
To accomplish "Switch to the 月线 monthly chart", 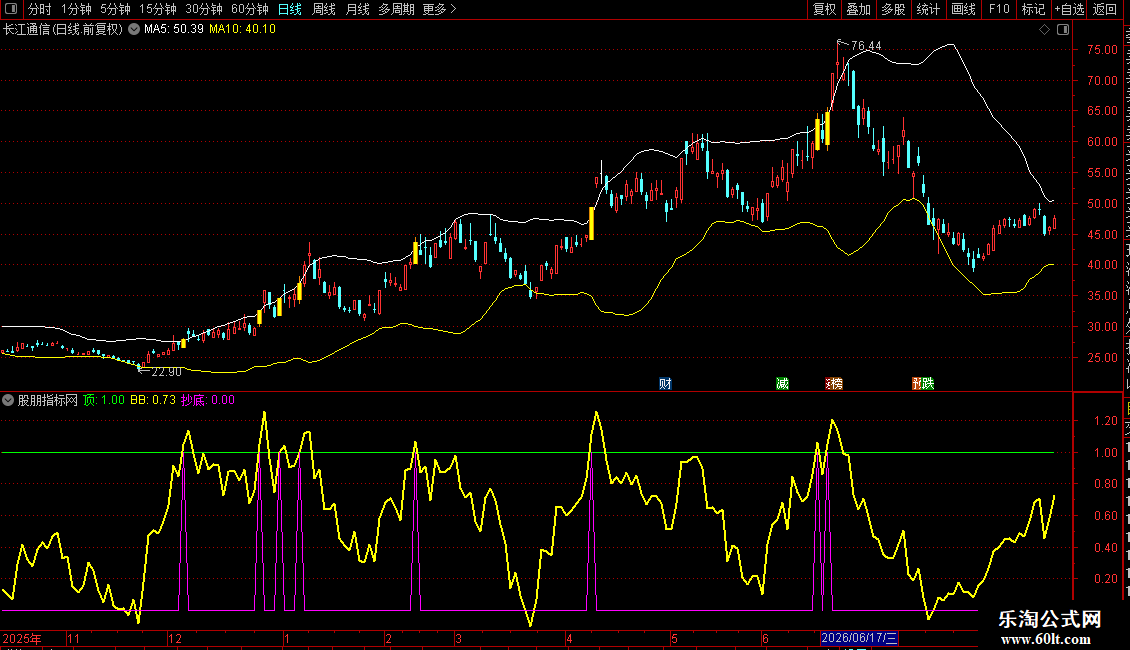I will tap(357, 9).
